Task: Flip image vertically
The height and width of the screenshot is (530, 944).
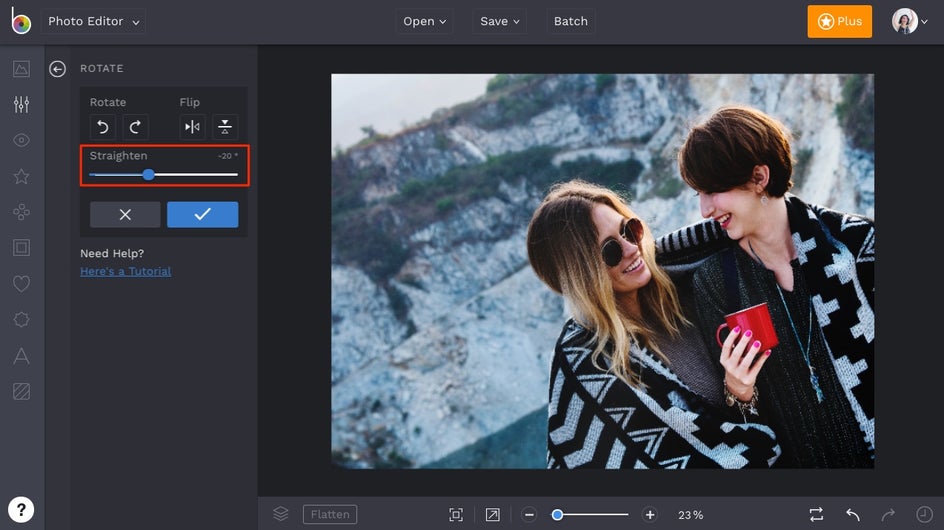Action: 225,127
